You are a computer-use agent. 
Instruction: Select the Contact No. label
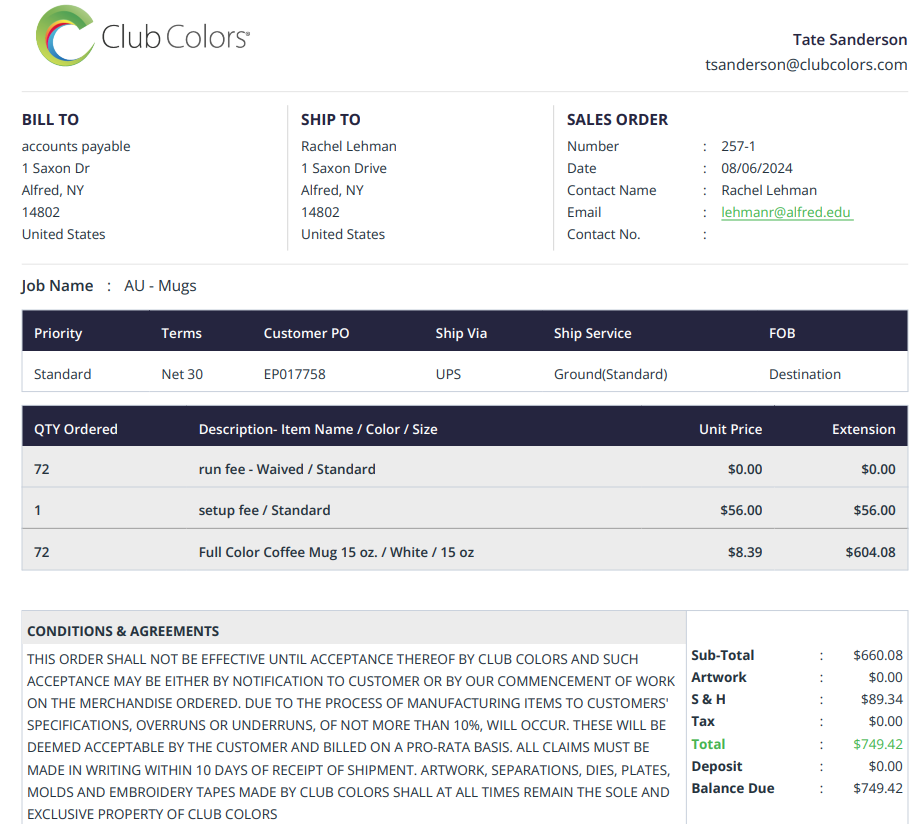pos(603,235)
